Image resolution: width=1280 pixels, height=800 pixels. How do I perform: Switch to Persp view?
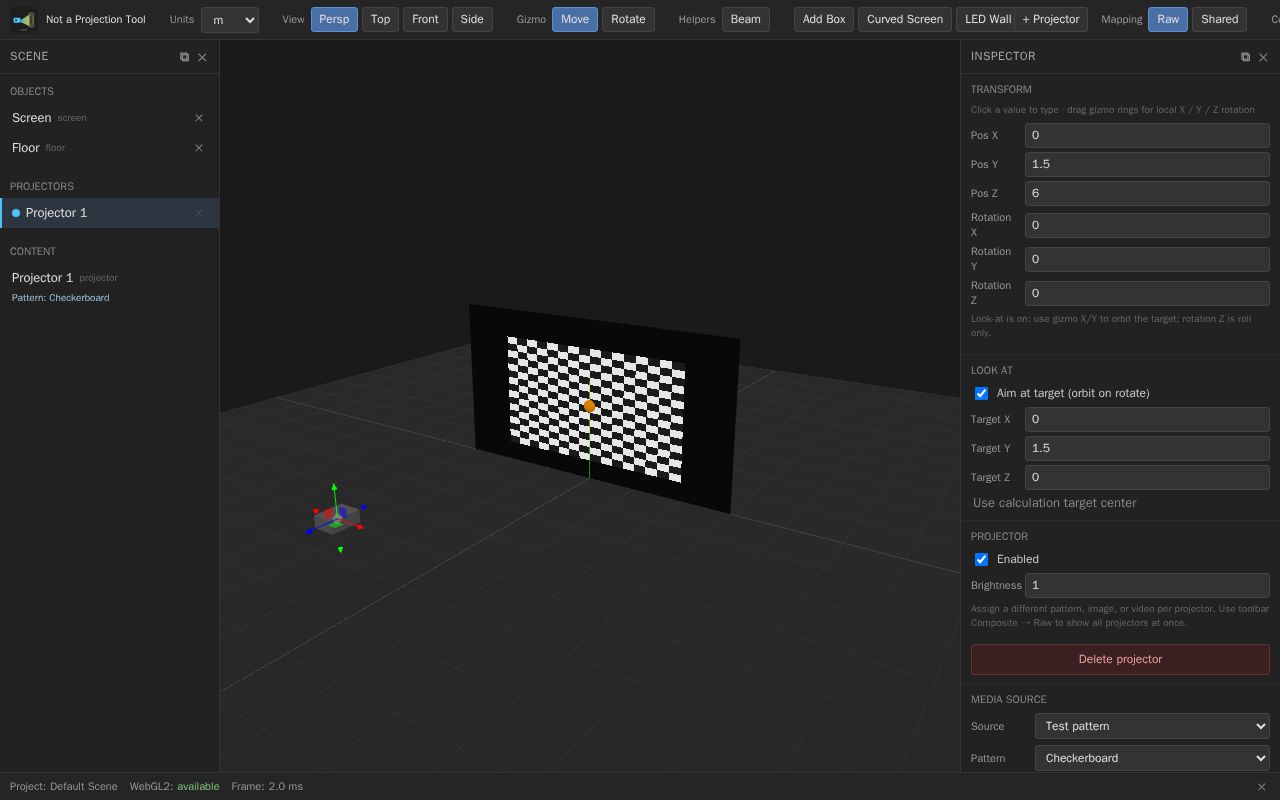(334, 19)
